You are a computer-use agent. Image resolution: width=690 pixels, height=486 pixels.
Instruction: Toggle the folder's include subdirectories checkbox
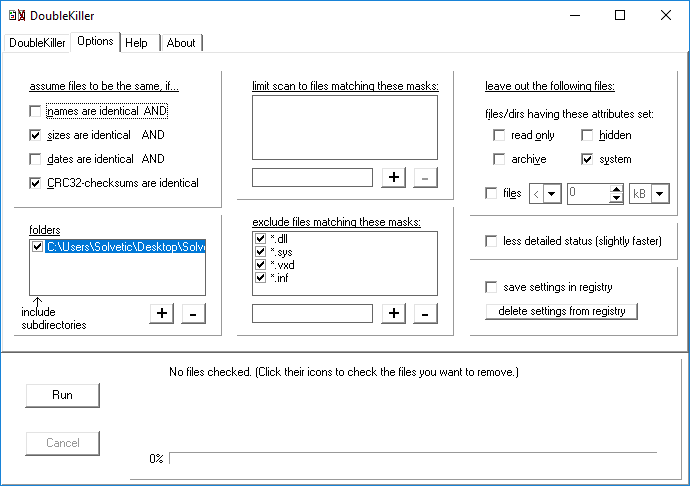click(37, 247)
